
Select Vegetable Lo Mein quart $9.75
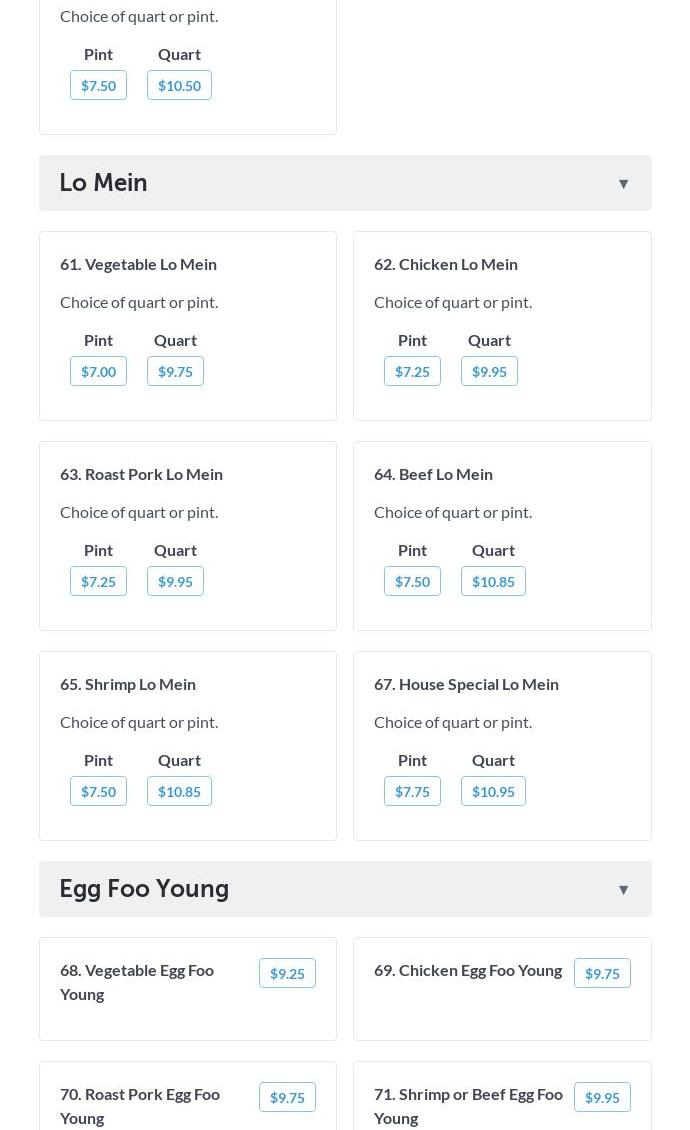175,371
